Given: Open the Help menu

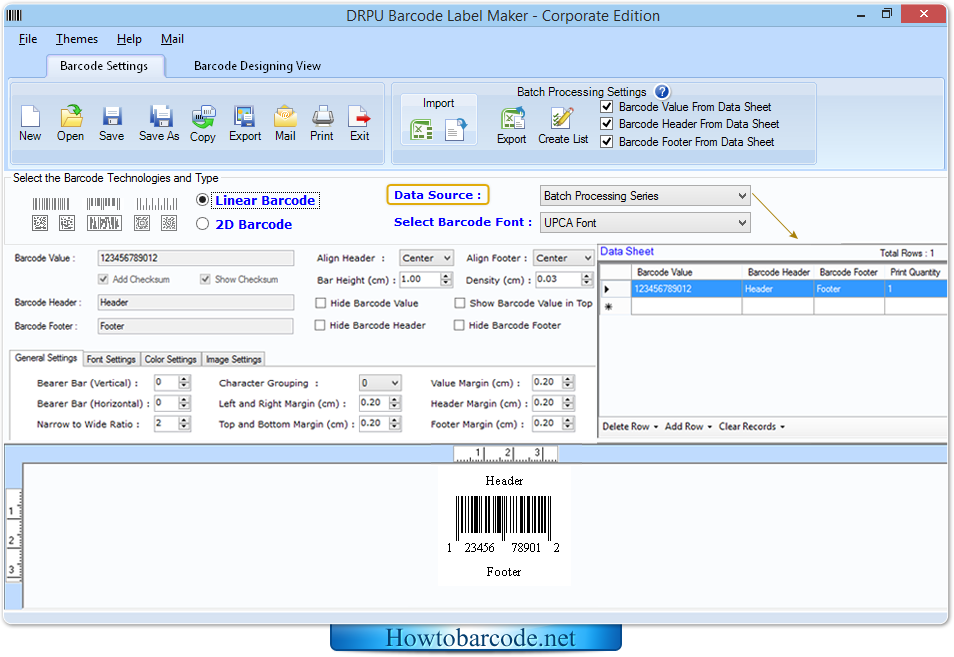Looking at the screenshot, I should (x=129, y=39).
